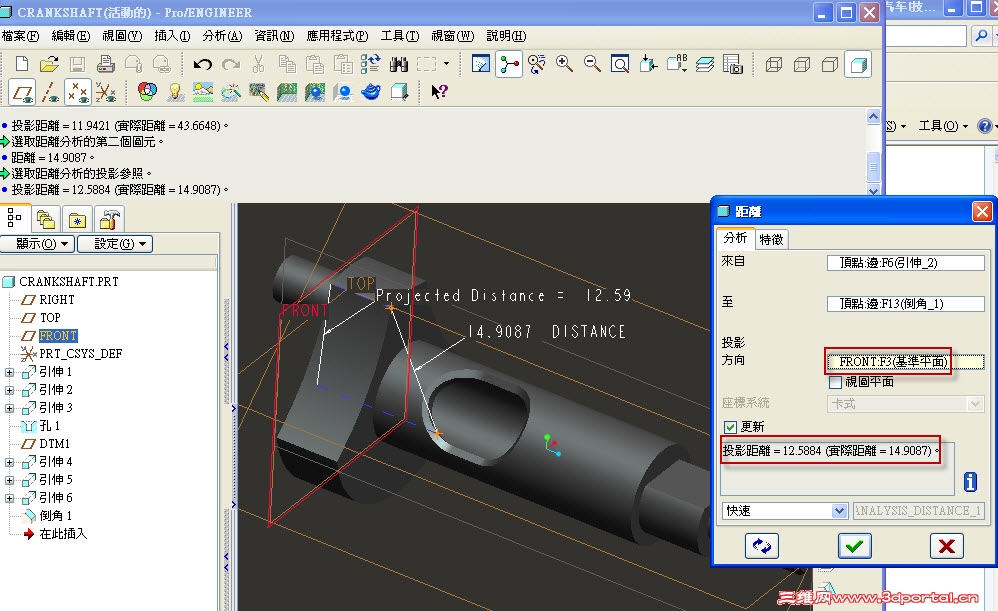
Task: Select the Zoom Out magnifier tool
Action: [592, 64]
